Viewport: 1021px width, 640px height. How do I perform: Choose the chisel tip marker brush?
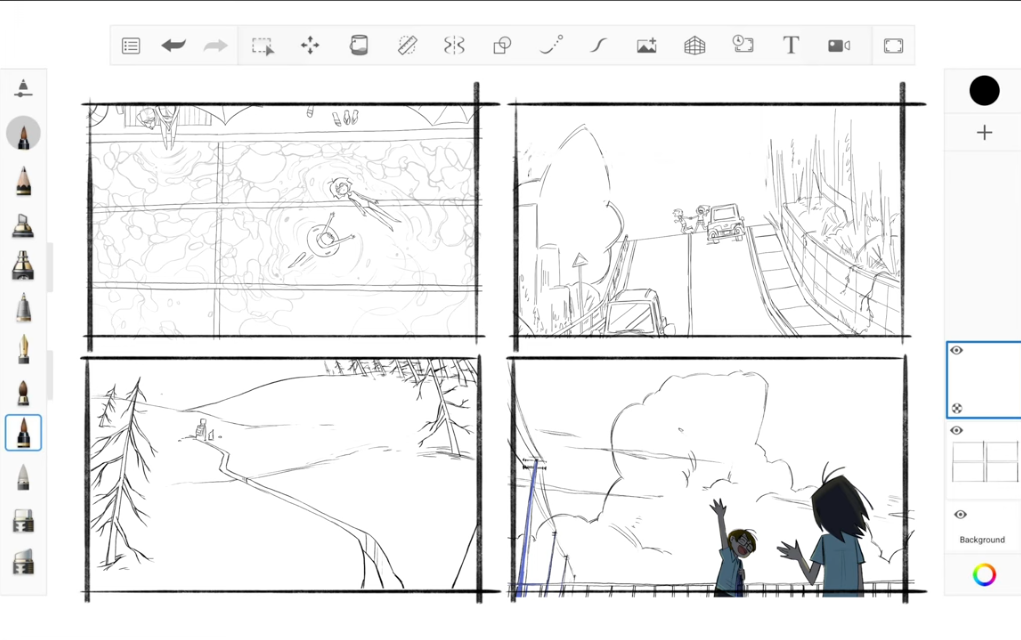[23, 266]
